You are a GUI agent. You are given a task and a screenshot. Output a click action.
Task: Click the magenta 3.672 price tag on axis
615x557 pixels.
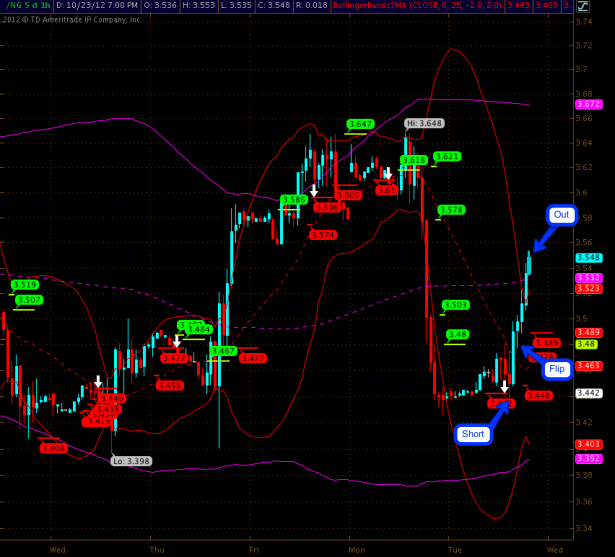(588, 103)
